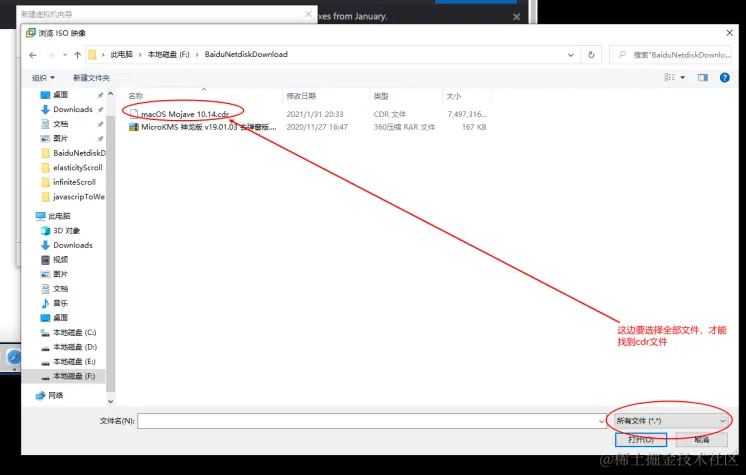Expand the file name history dropdown

pyautogui.click(x=601, y=421)
